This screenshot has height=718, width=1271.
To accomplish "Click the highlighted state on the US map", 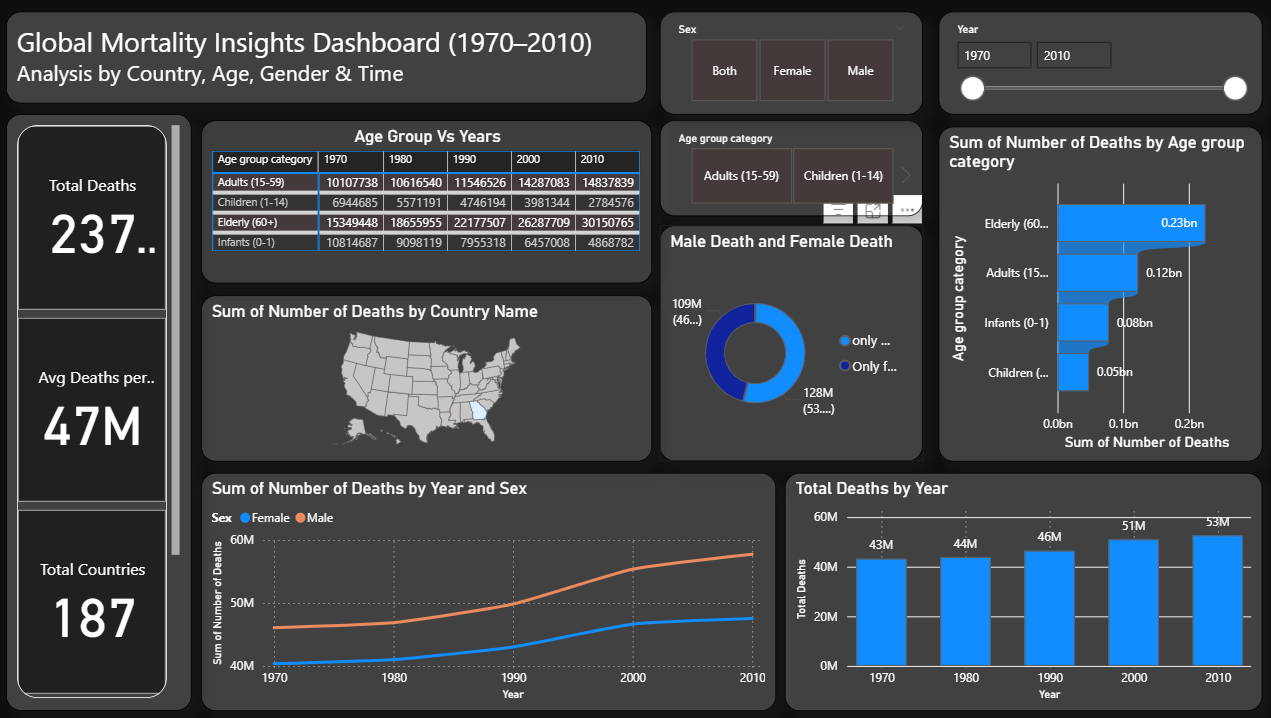I will pos(480,411).
